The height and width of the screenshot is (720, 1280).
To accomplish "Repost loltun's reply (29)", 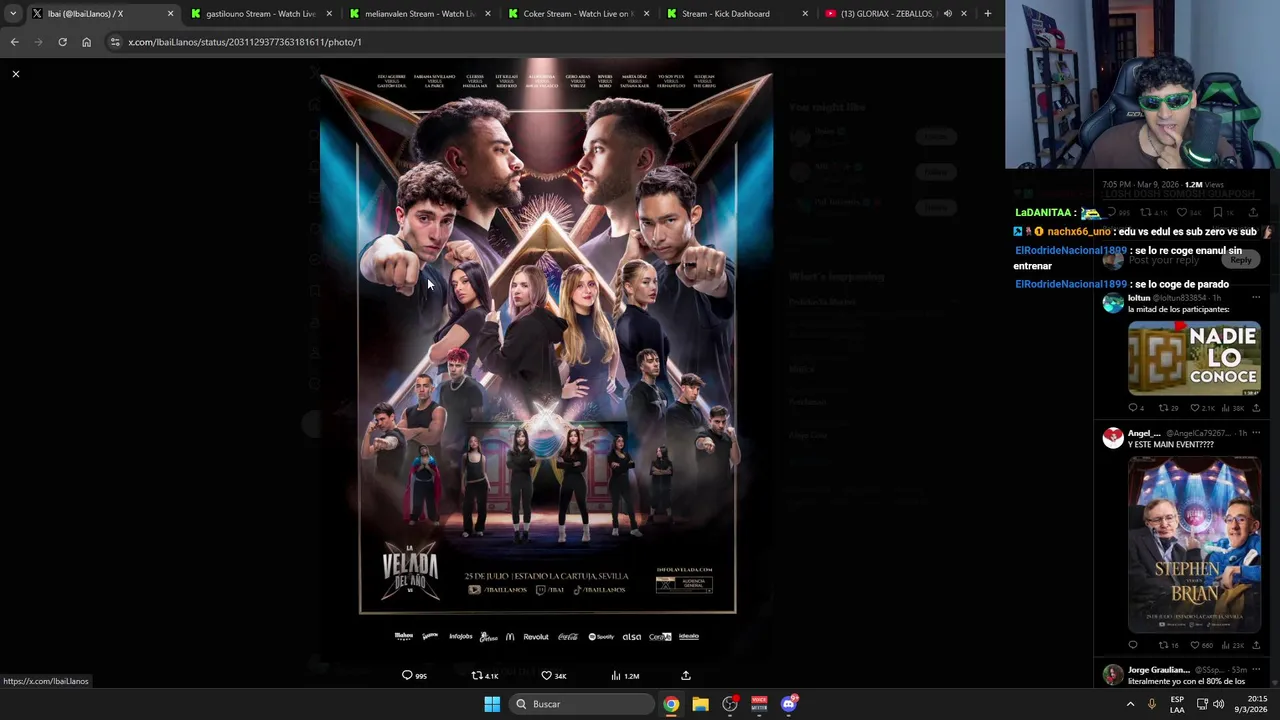I will [x=1167, y=408].
